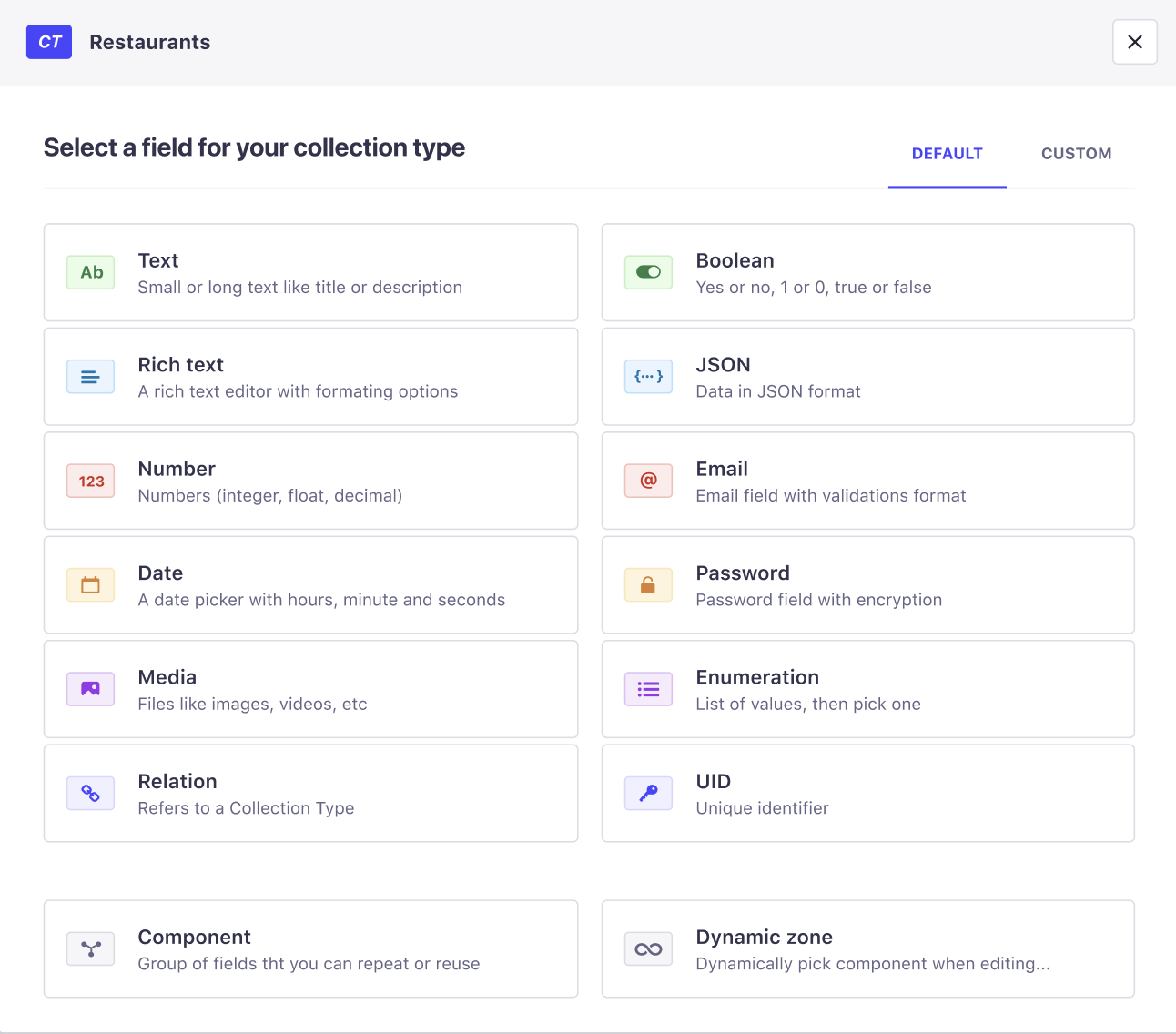This screenshot has width=1176, height=1034.
Task: Click the purple Media image icon
Action: tap(91, 689)
